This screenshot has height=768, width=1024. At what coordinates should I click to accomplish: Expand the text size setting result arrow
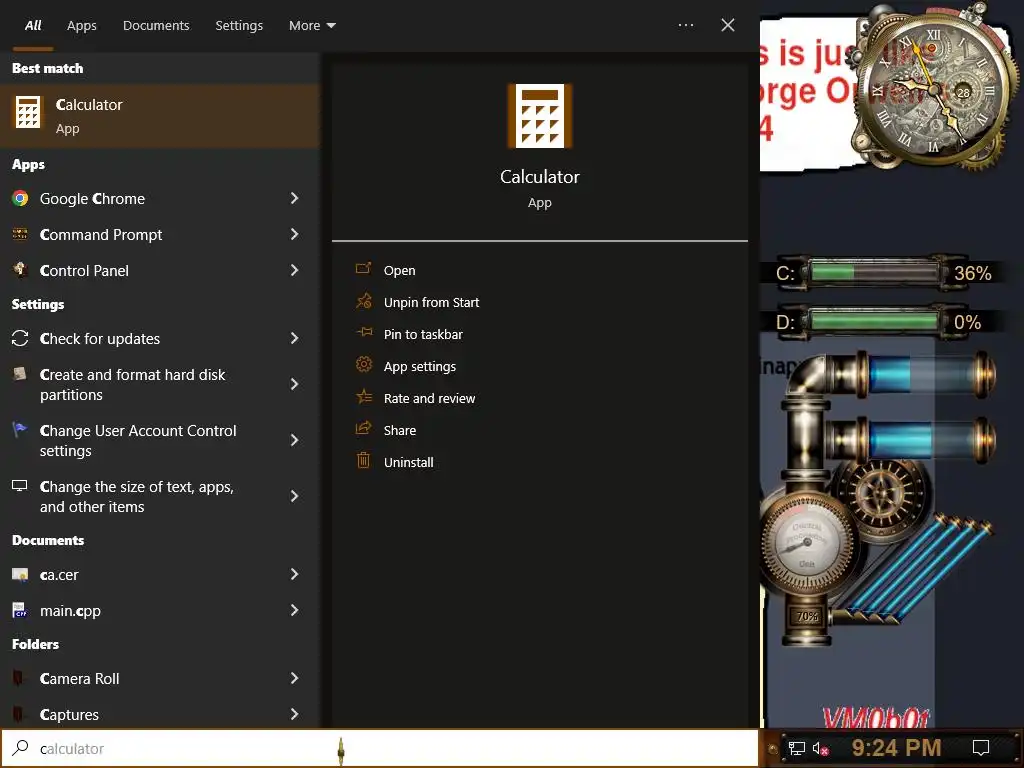pos(295,496)
